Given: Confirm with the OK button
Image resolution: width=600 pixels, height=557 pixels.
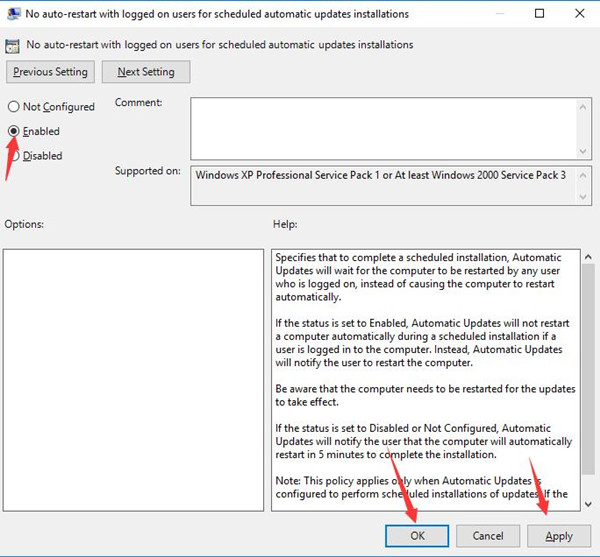Looking at the screenshot, I should [417, 536].
